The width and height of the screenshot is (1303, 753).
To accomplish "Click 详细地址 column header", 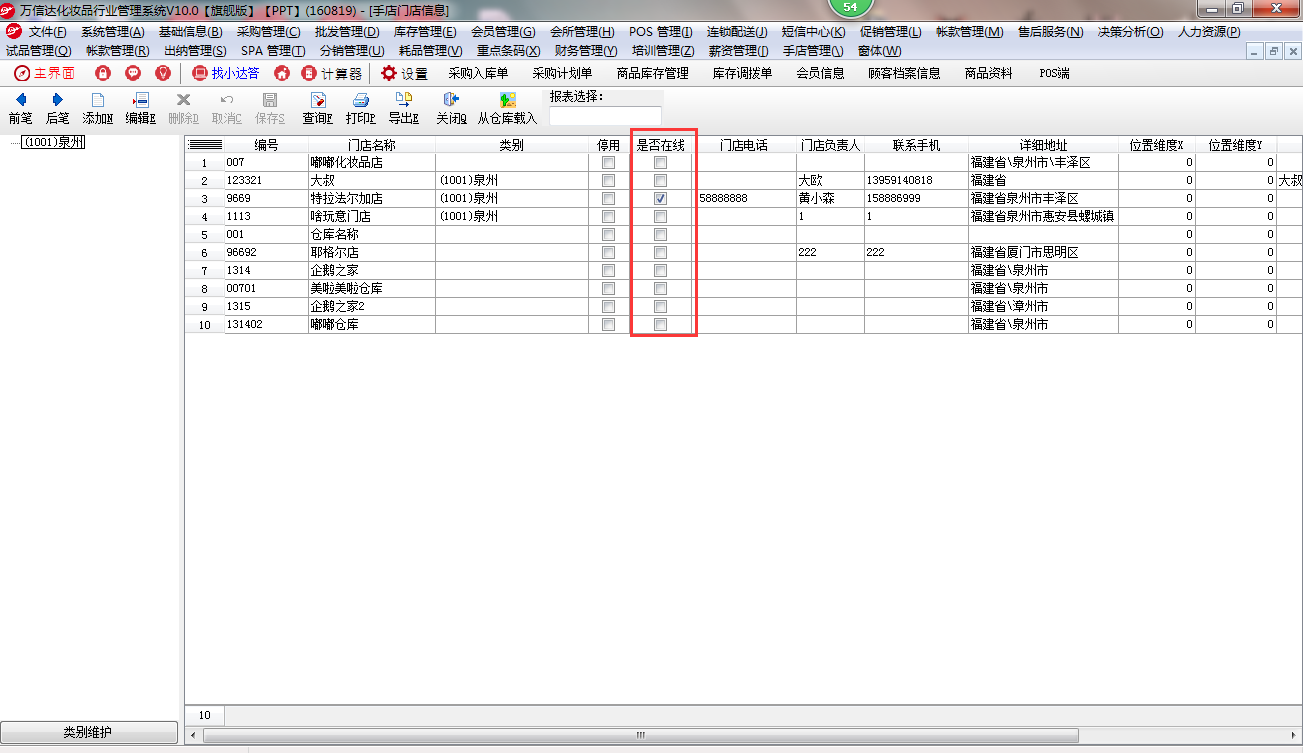I will click(x=1043, y=145).
